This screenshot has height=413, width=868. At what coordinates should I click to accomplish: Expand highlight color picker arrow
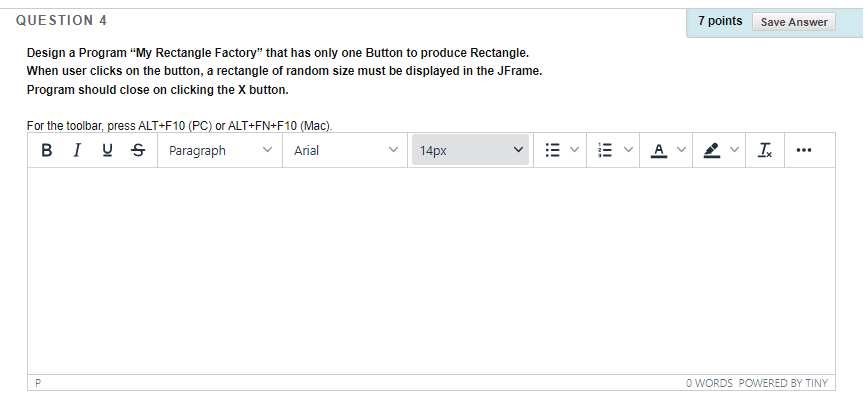click(x=734, y=150)
